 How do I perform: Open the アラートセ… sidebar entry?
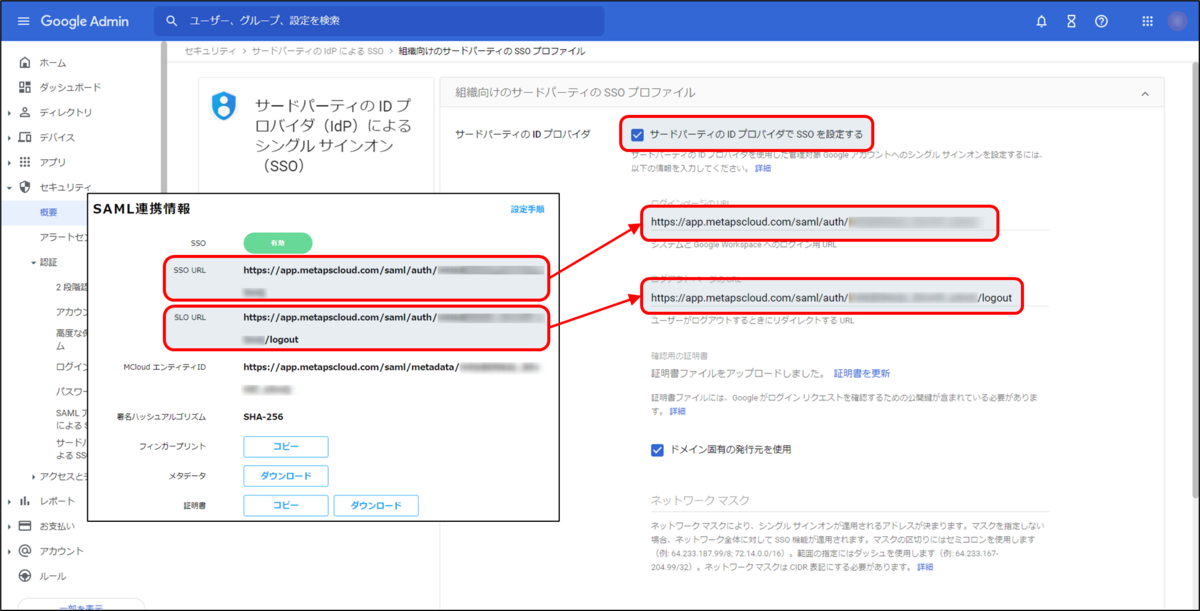[64, 237]
